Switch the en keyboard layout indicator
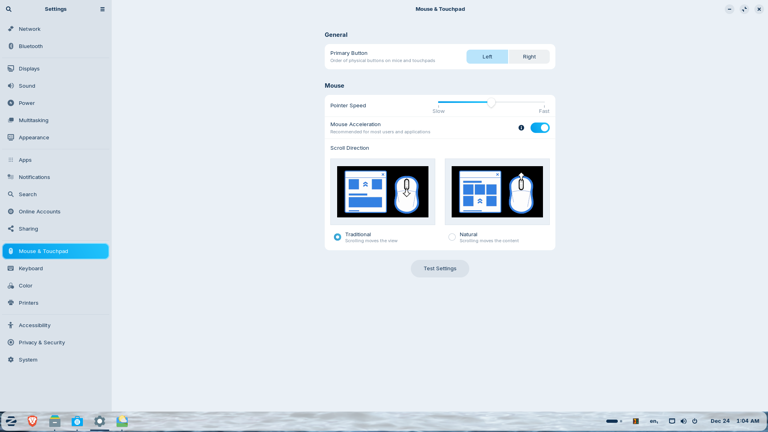This screenshot has height=432, width=768. pyautogui.click(x=654, y=421)
